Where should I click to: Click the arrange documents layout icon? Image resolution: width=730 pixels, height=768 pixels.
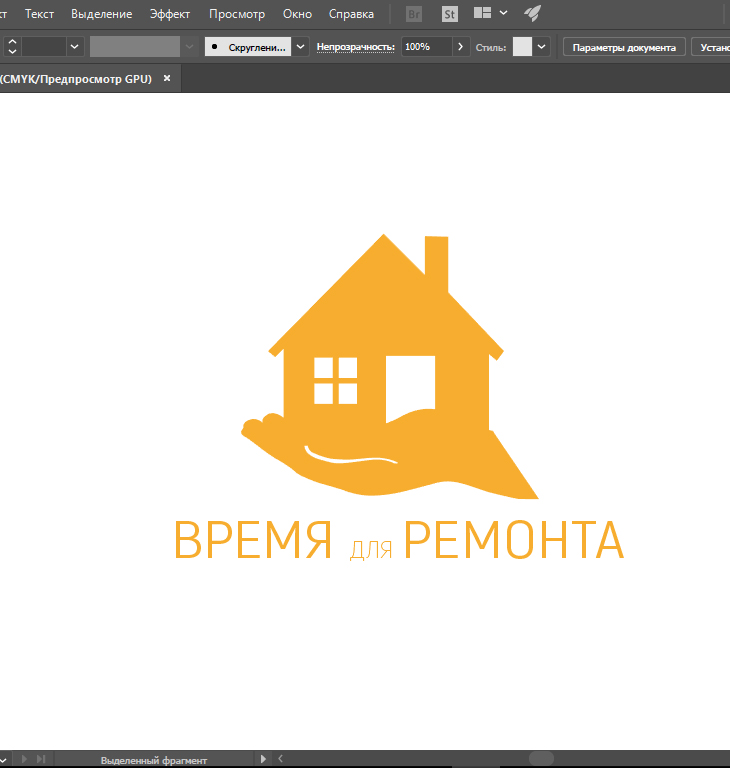tap(482, 13)
